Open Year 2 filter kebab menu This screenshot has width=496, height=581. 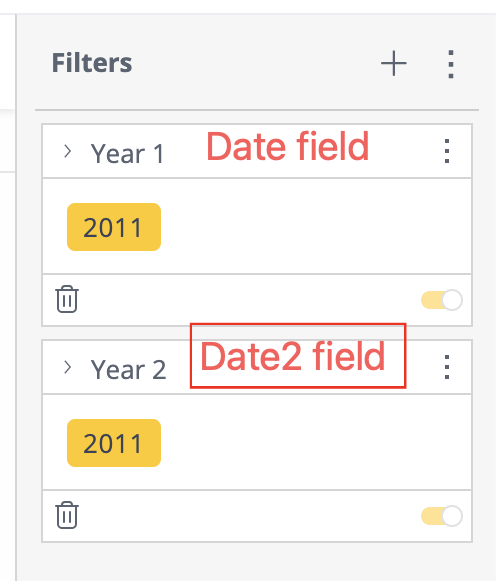tap(447, 367)
